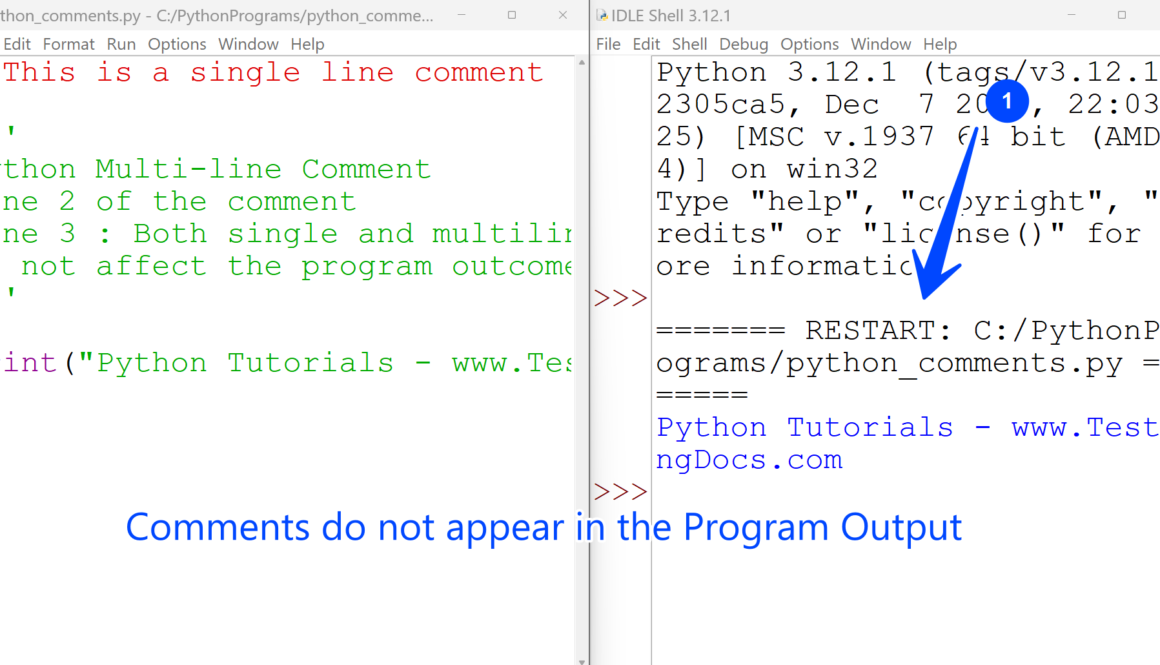Open the Run menu in the editor
The height and width of the screenshot is (665, 1160).
(121, 44)
